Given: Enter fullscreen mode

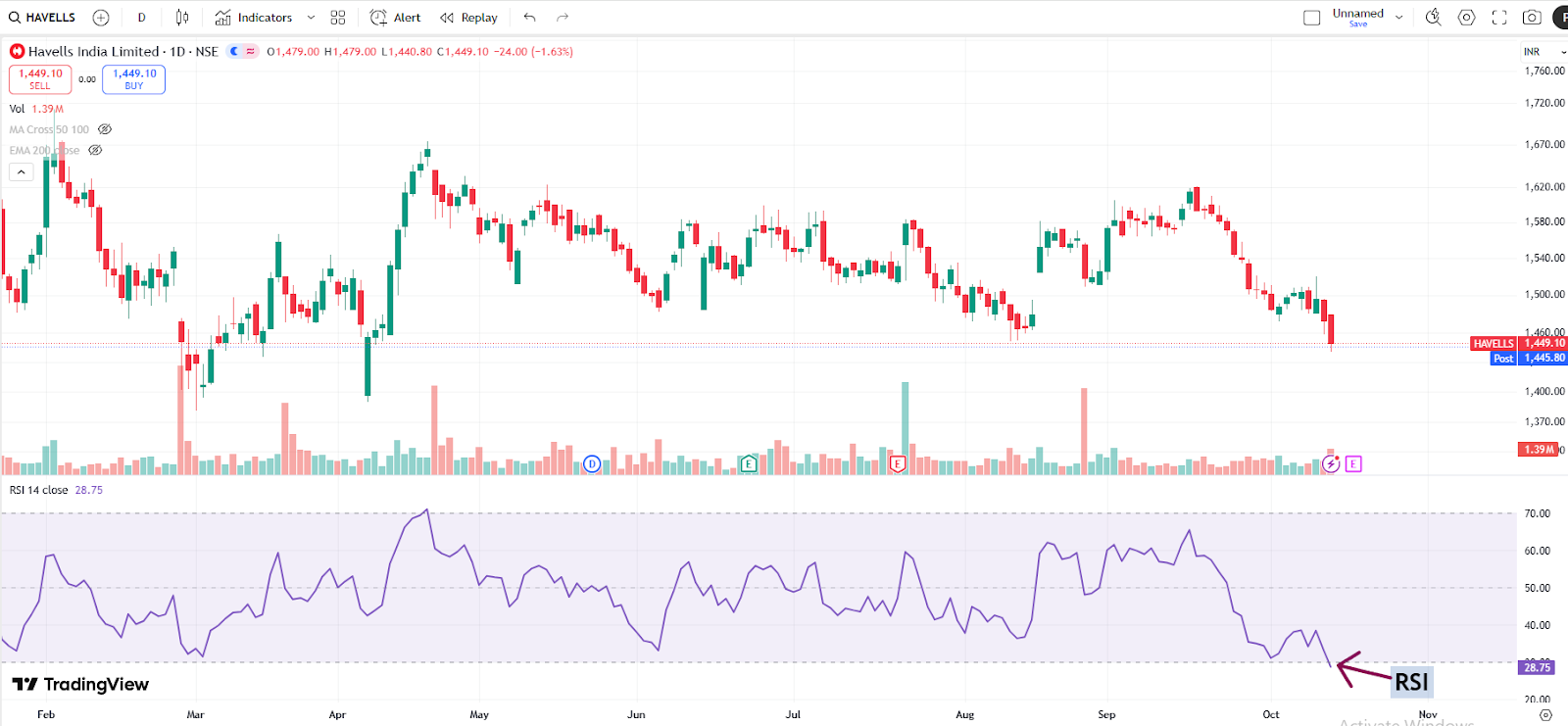Looking at the screenshot, I should click(1499, 18).
